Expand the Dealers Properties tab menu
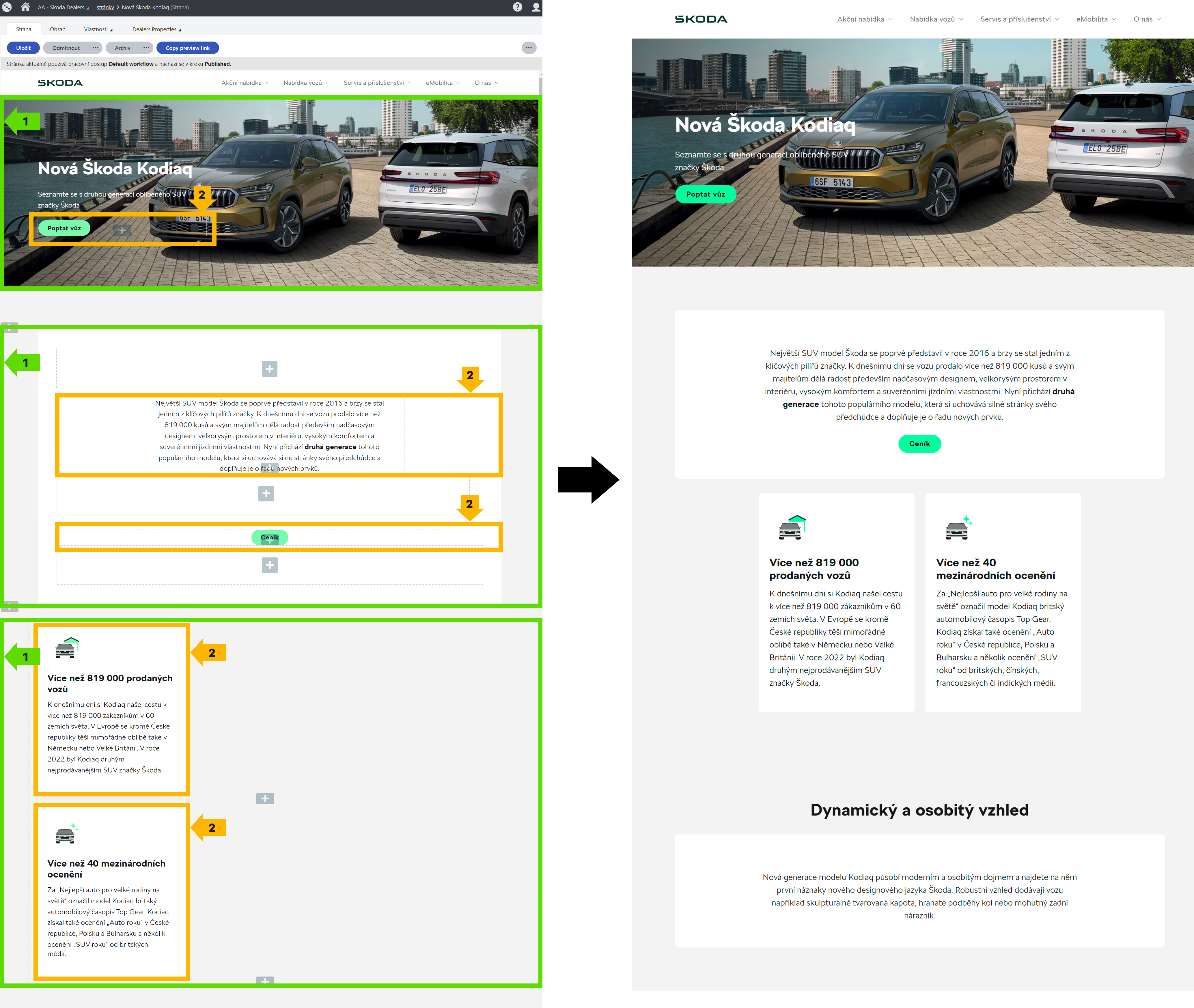The image size is (1194, 1008). (156, 29)
